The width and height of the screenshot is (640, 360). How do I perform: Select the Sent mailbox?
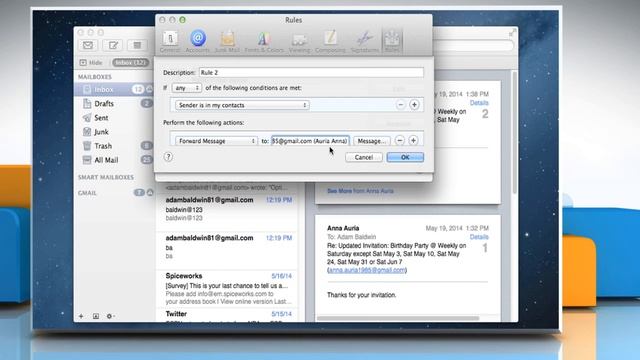pos(114,118)
